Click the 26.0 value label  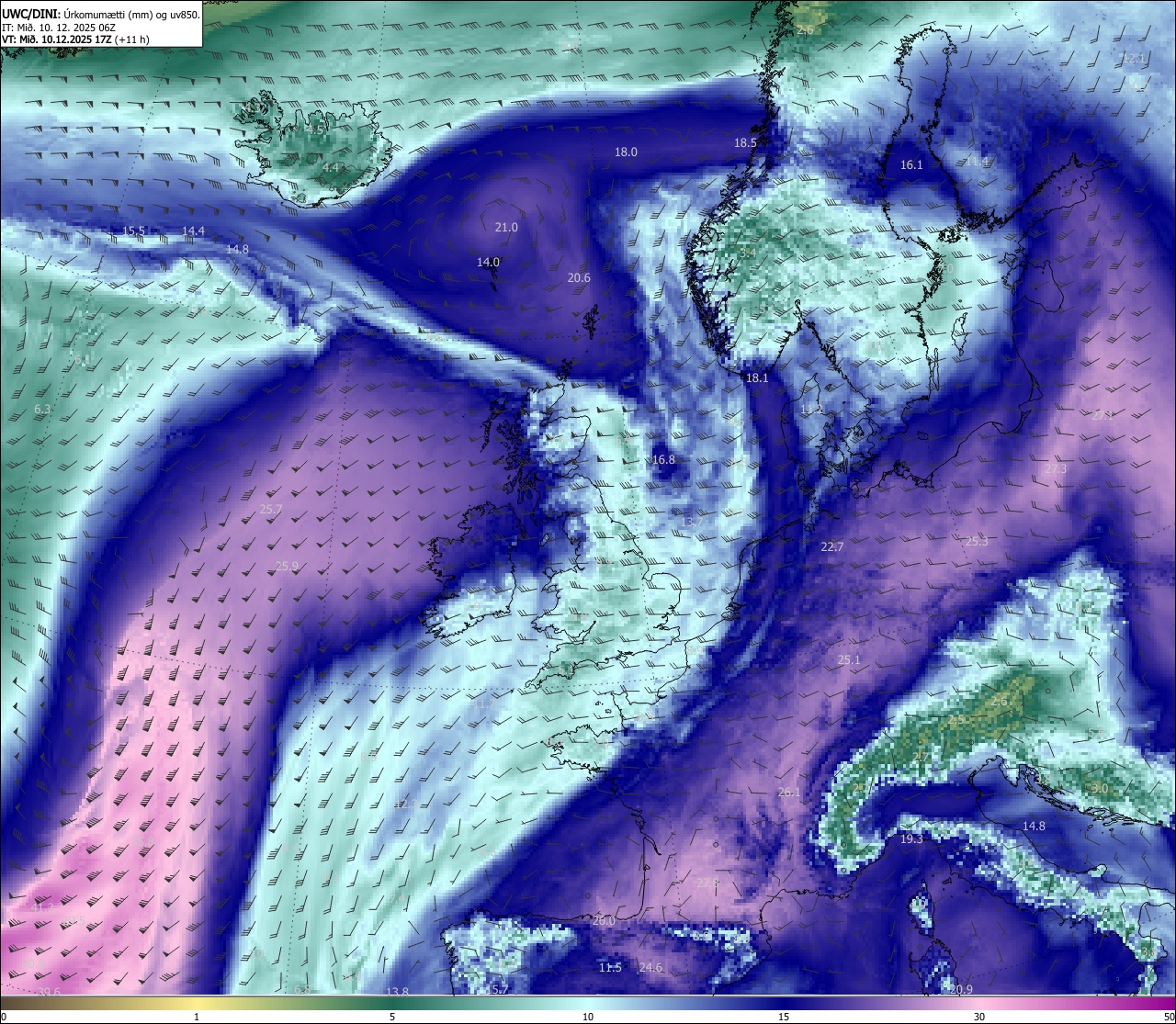604,920
